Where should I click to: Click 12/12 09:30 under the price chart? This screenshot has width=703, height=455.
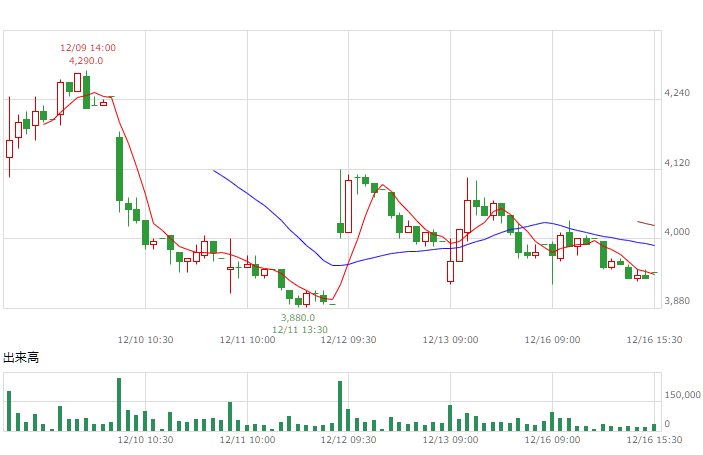coord(348,340)
